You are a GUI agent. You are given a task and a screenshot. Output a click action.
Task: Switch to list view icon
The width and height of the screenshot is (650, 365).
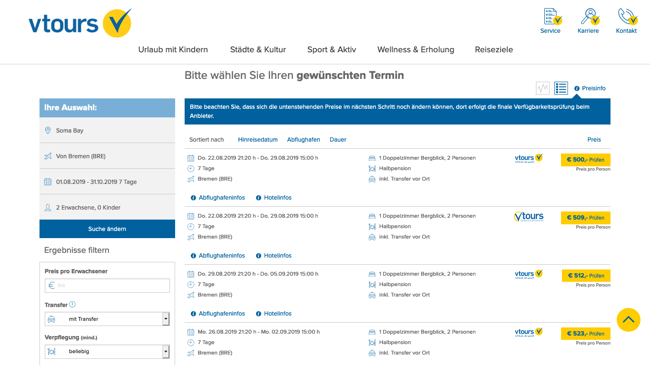(561, 88)
